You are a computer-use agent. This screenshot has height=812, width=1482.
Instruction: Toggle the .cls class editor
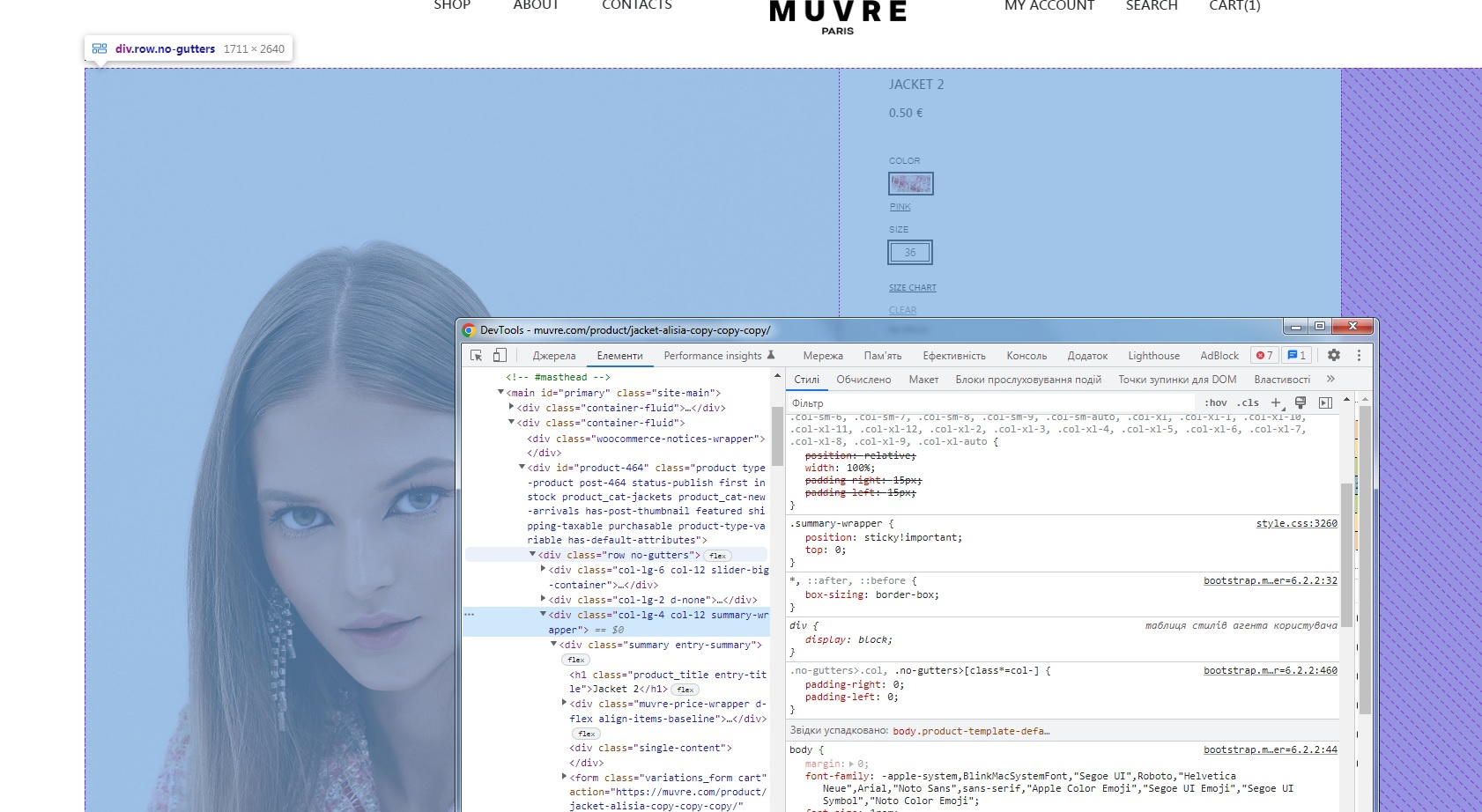(x=1249, y=402)
